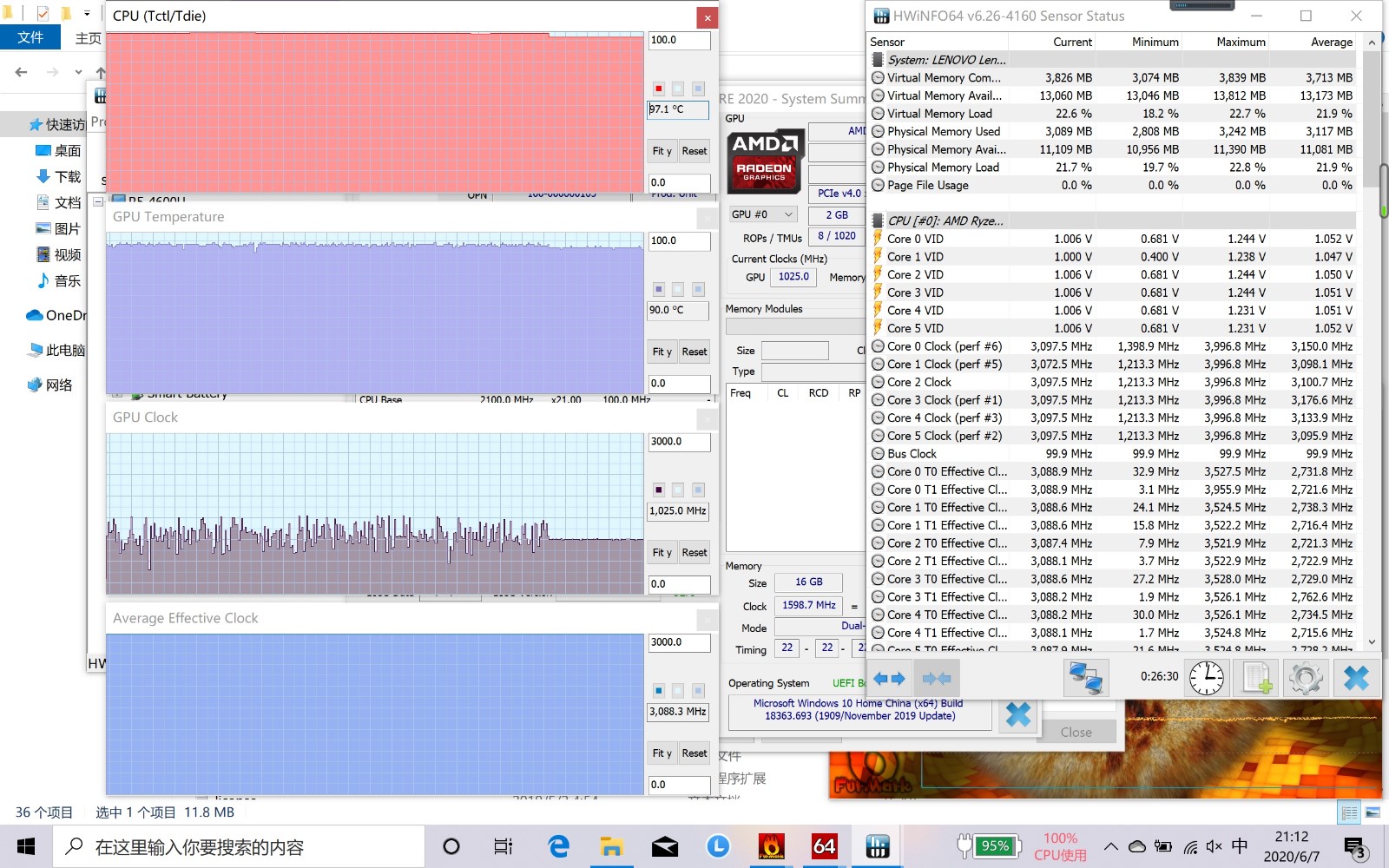The width and height of the screenshot is (1389, 868).
Task: Click Fit y in GPU Temperature graph
Action: tap(662, 352)
